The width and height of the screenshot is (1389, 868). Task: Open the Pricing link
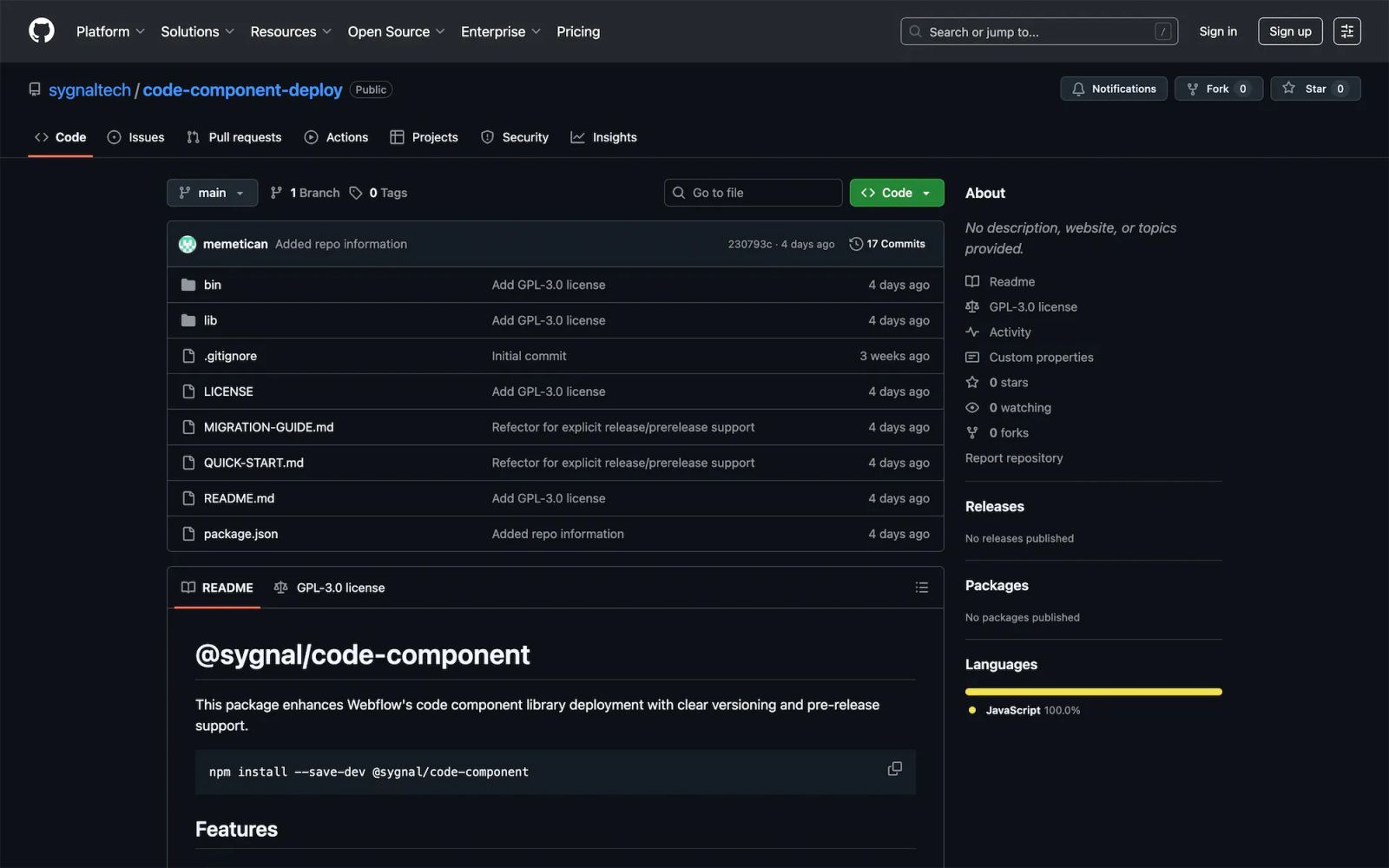(x=578, y=31)
